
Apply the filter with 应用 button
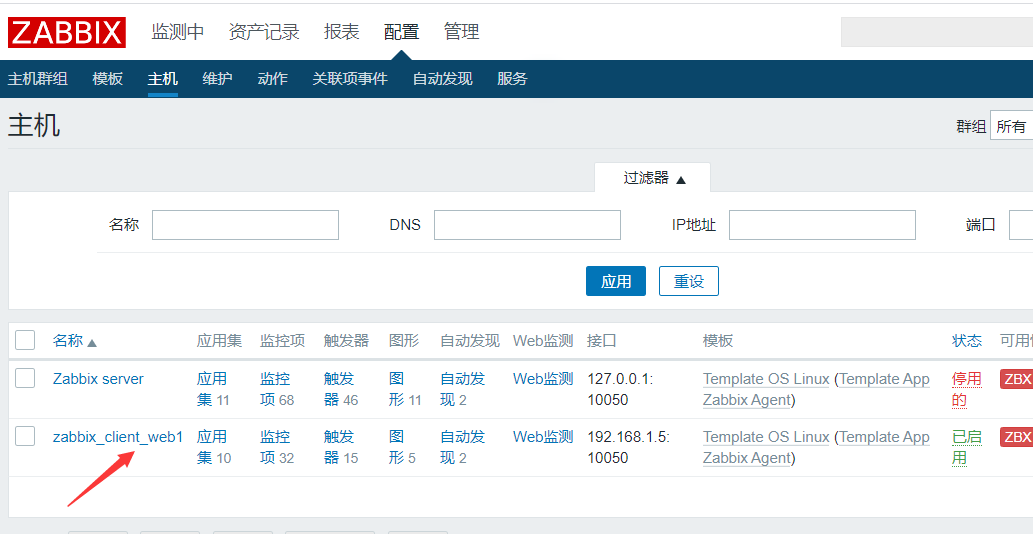616,281
